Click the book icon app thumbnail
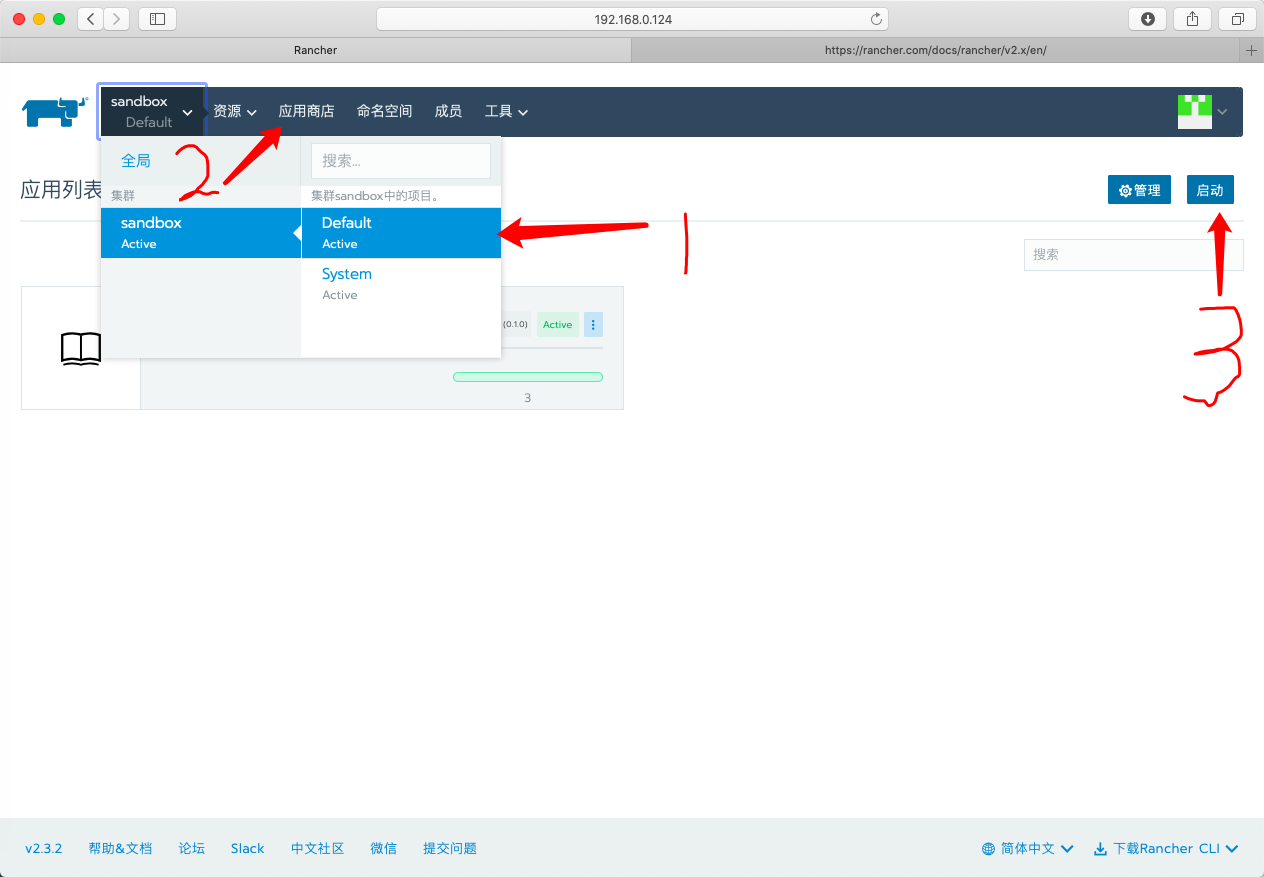The height and width of the screenshot is (877, 1264). pos(81,348)
